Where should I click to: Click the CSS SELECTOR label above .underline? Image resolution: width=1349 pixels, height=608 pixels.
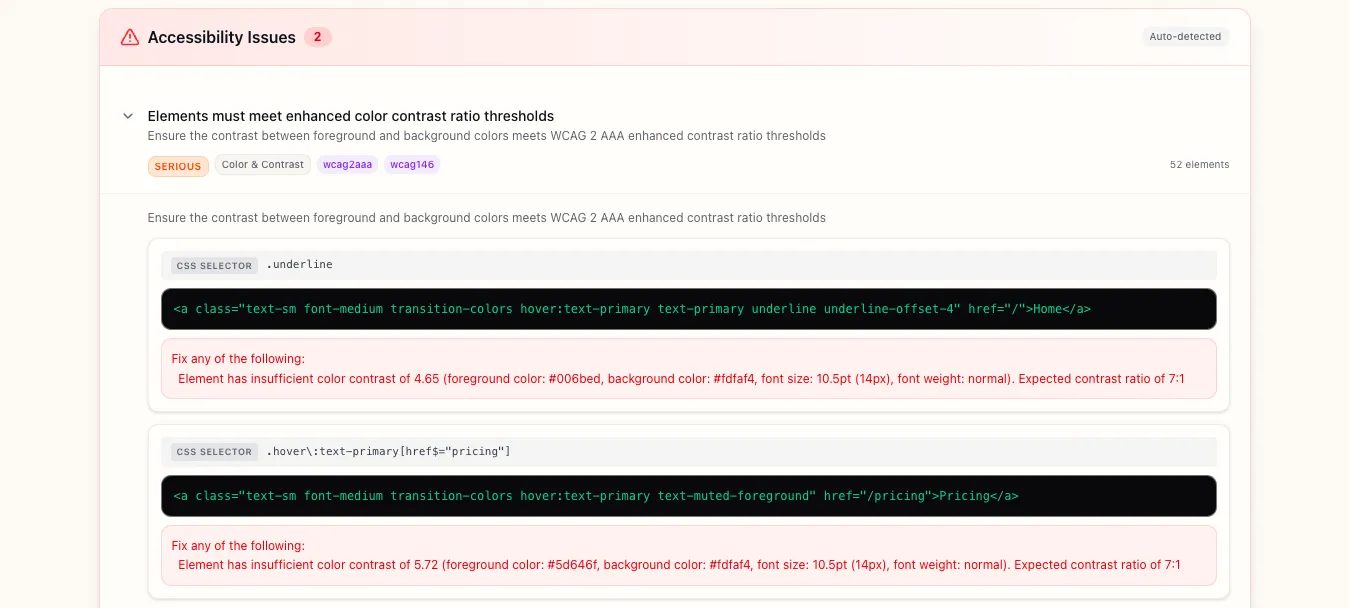[x=214, y=266]
